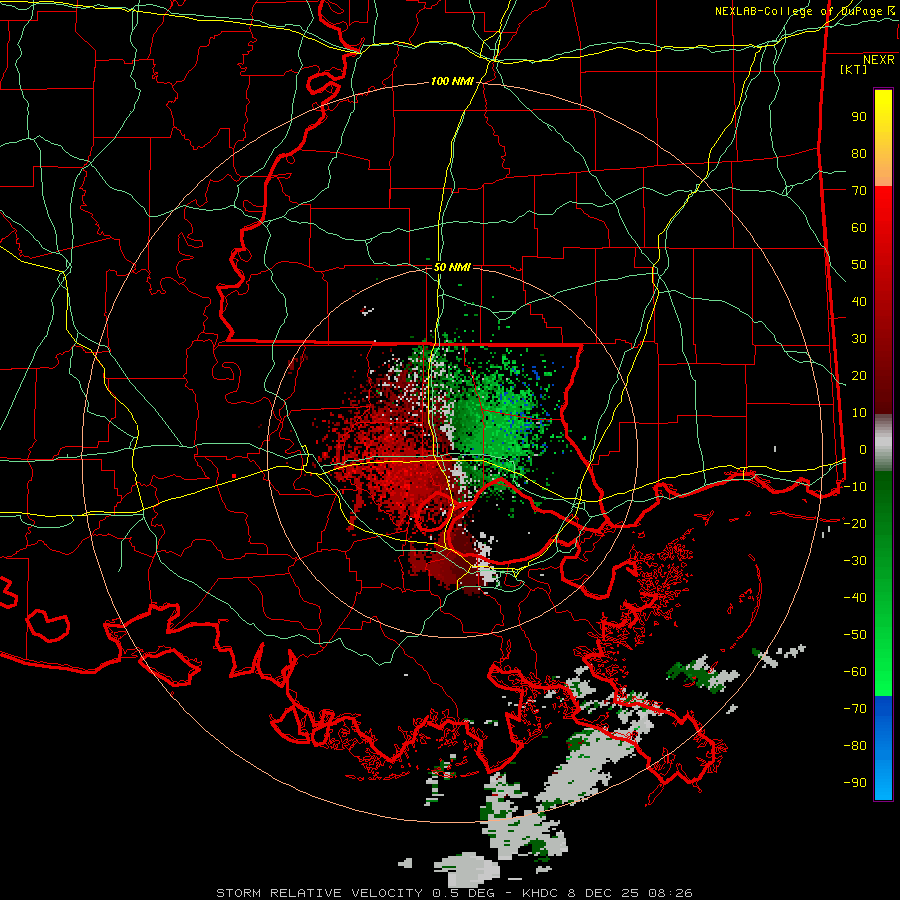Click the -40 scale value
The width and height of the screenshot is (900, 900).
coord(855,598)
